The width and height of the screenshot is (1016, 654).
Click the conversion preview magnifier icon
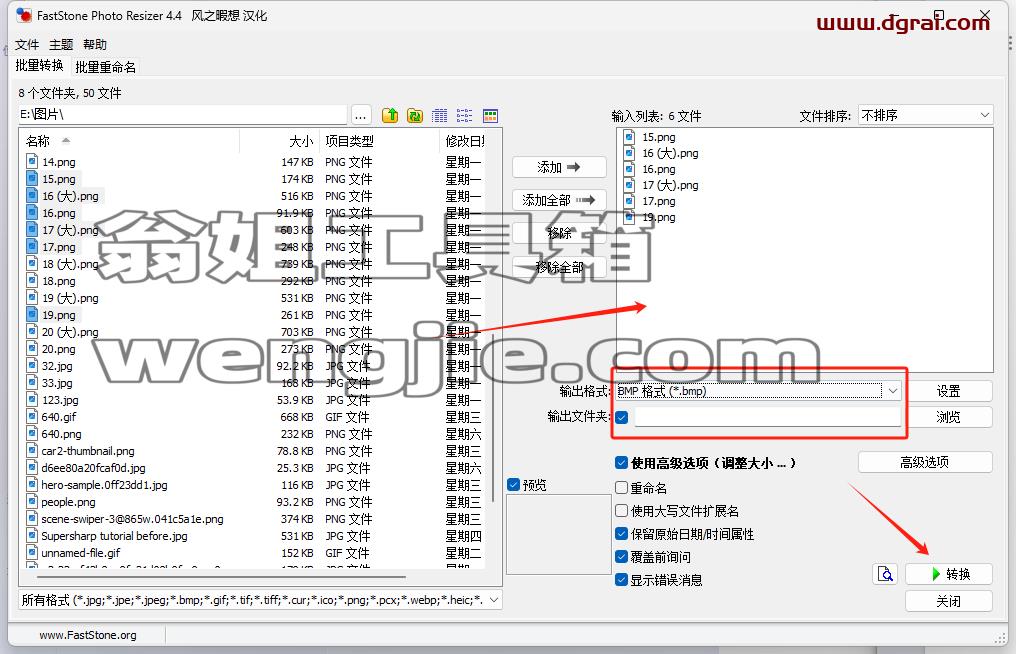click(x=885, y=574)
